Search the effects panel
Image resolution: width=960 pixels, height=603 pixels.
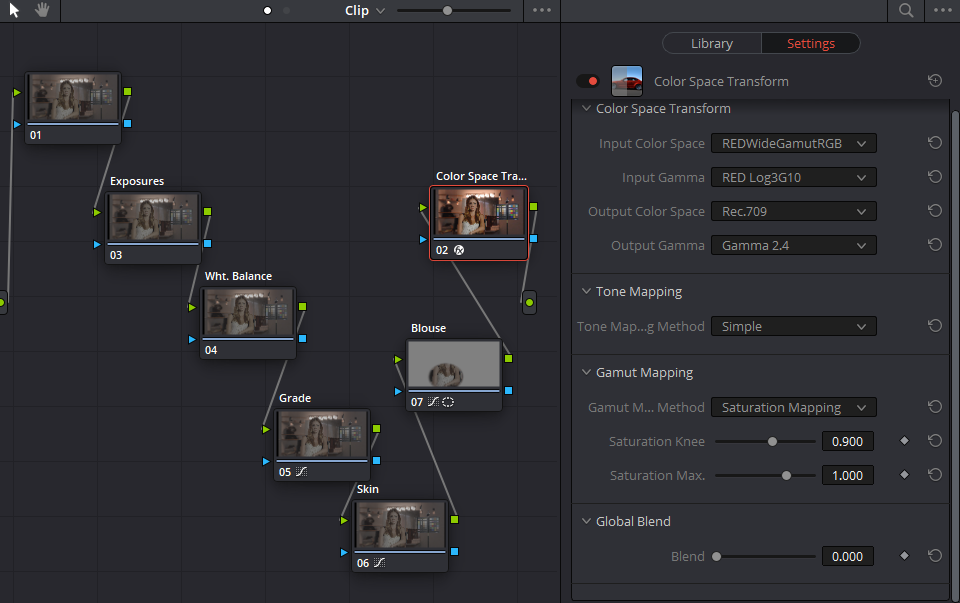[906, 10]
